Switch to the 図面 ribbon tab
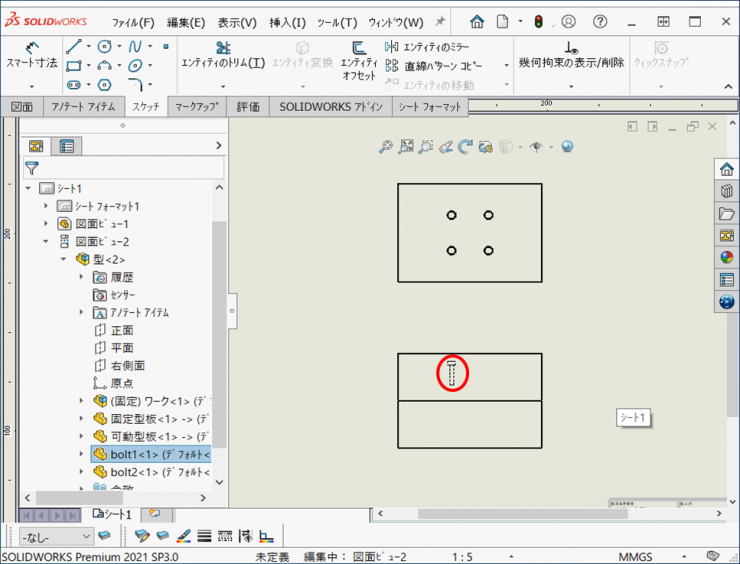Viewport: 740px width, 564px height. click(x=22, y=107)
